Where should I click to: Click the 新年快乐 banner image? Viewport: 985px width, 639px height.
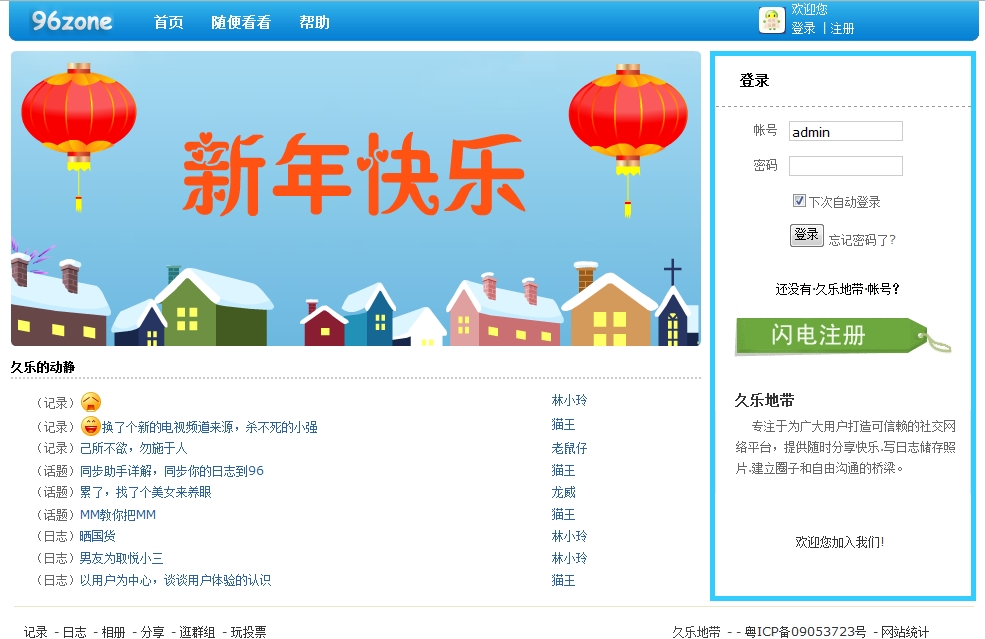tap(356, 199)
